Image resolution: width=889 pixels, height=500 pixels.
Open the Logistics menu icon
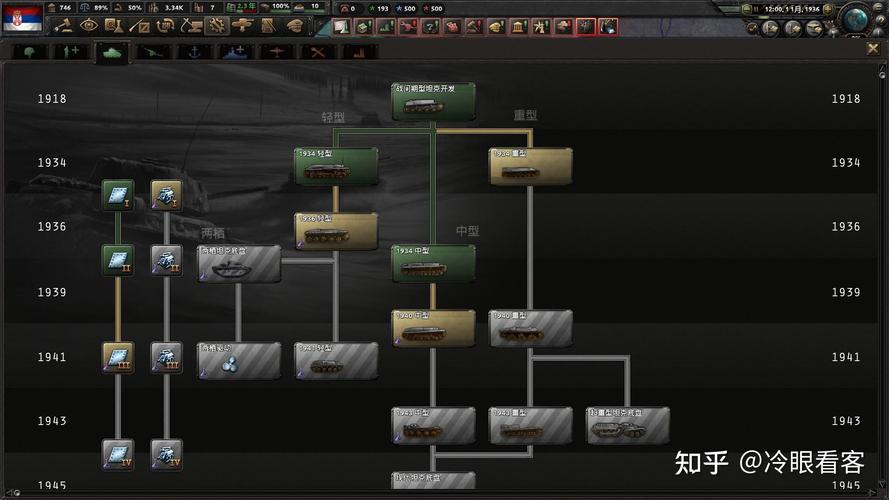[x=268, y=26]
